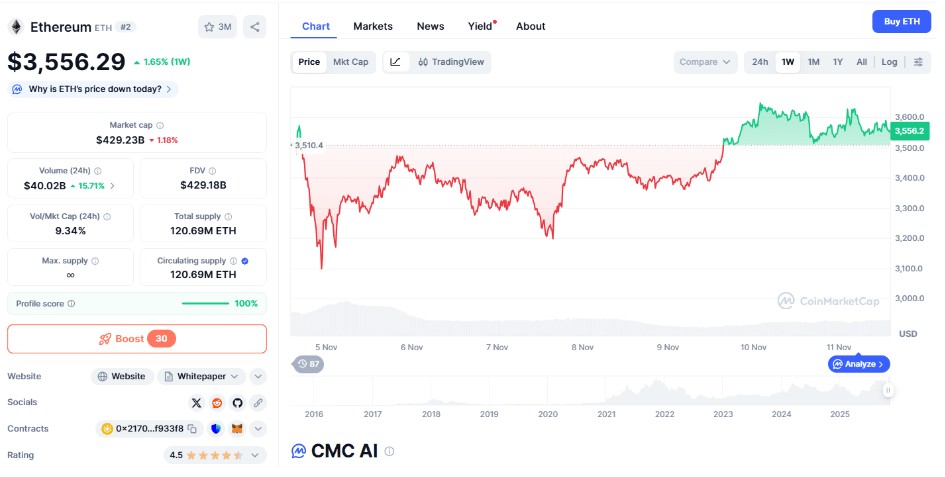Toggle the Log scale on the chart
Screen dimensions: 945x477
(889, 62)
